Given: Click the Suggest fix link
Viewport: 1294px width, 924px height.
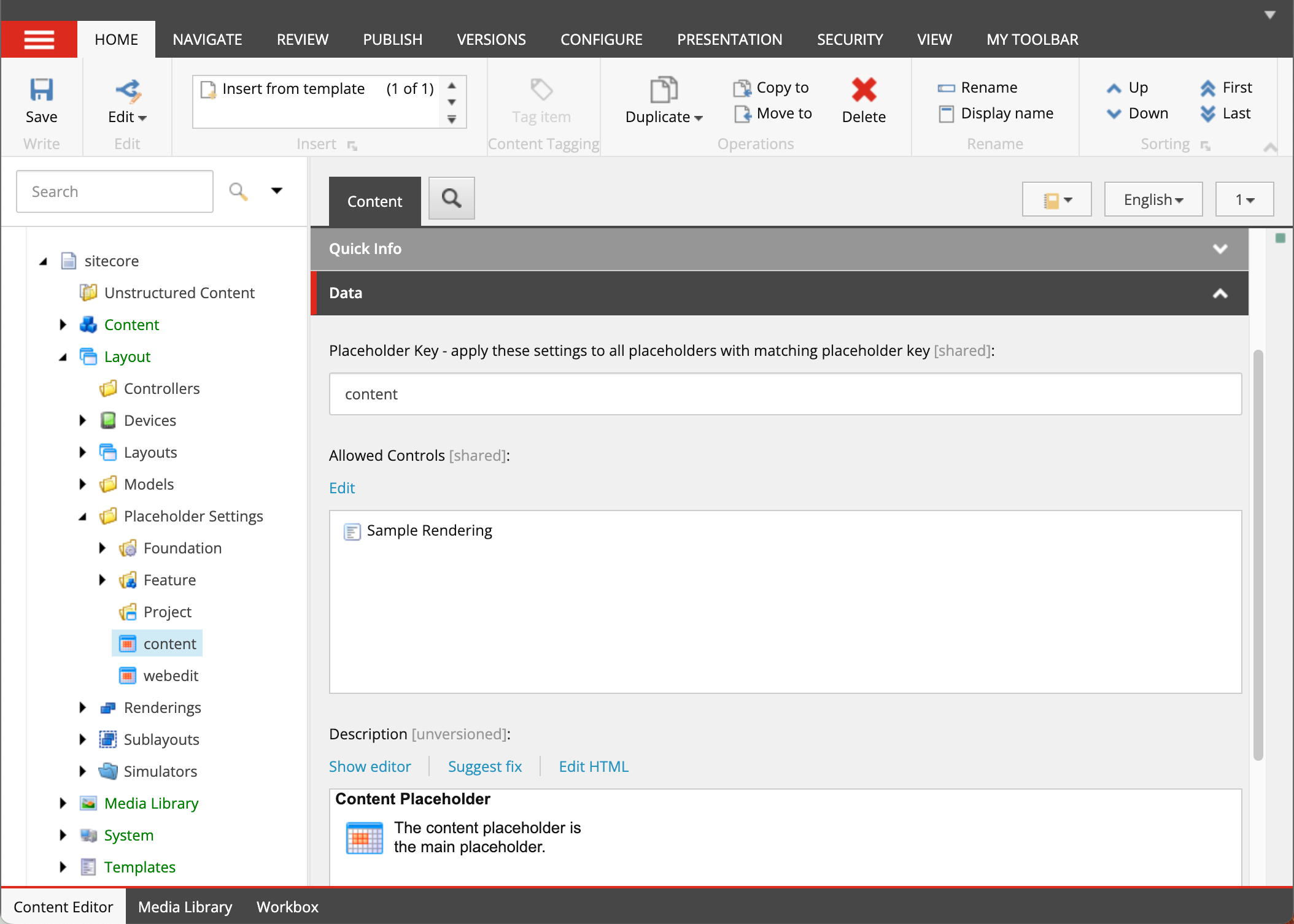Looking at the screenshot, I should click(x=485, y=766).
